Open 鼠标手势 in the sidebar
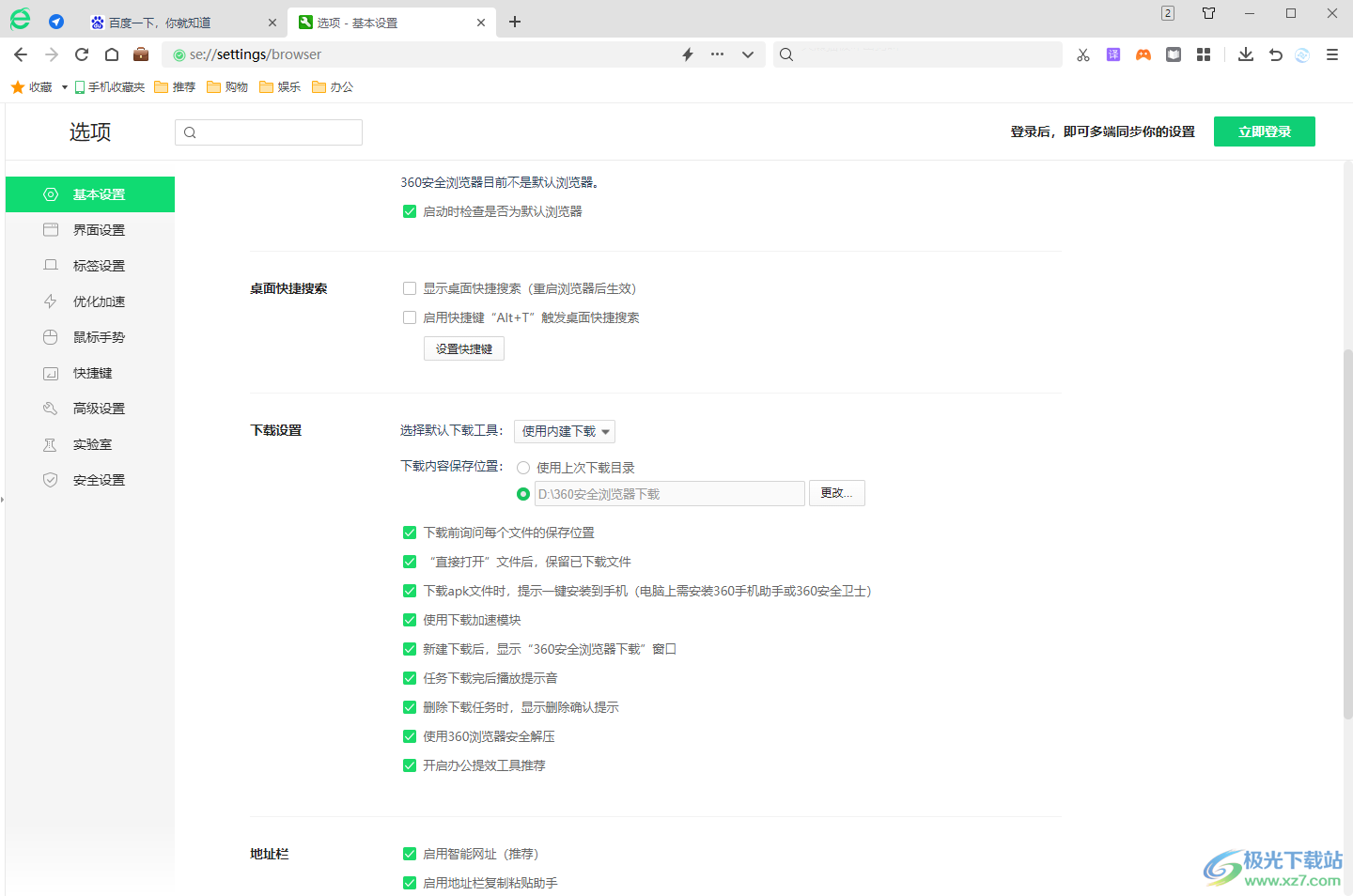The width and height of the screenshot is (1353, 896). (x=90, y=337)
